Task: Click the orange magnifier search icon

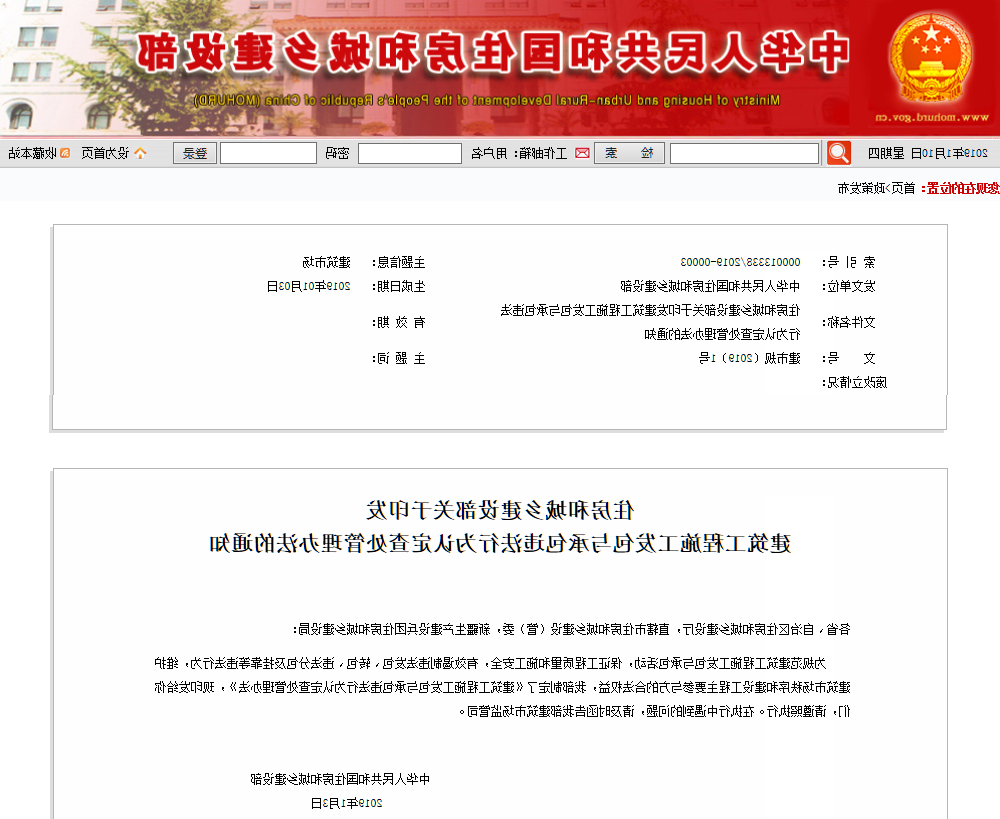Action: (839, 153)
